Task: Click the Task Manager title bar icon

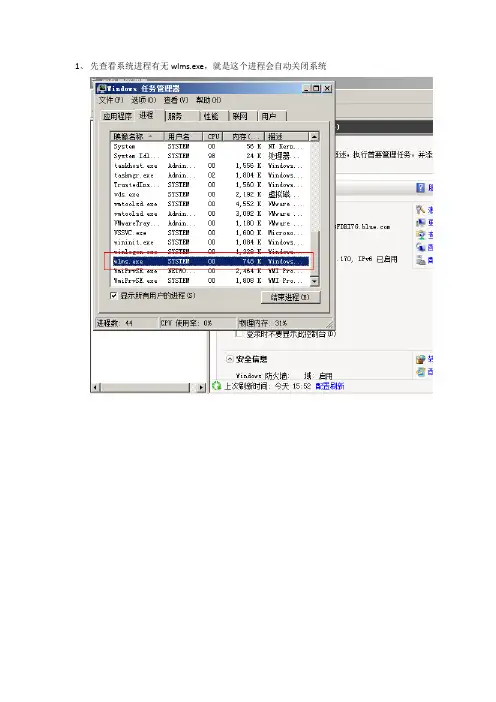Action: 102,89
